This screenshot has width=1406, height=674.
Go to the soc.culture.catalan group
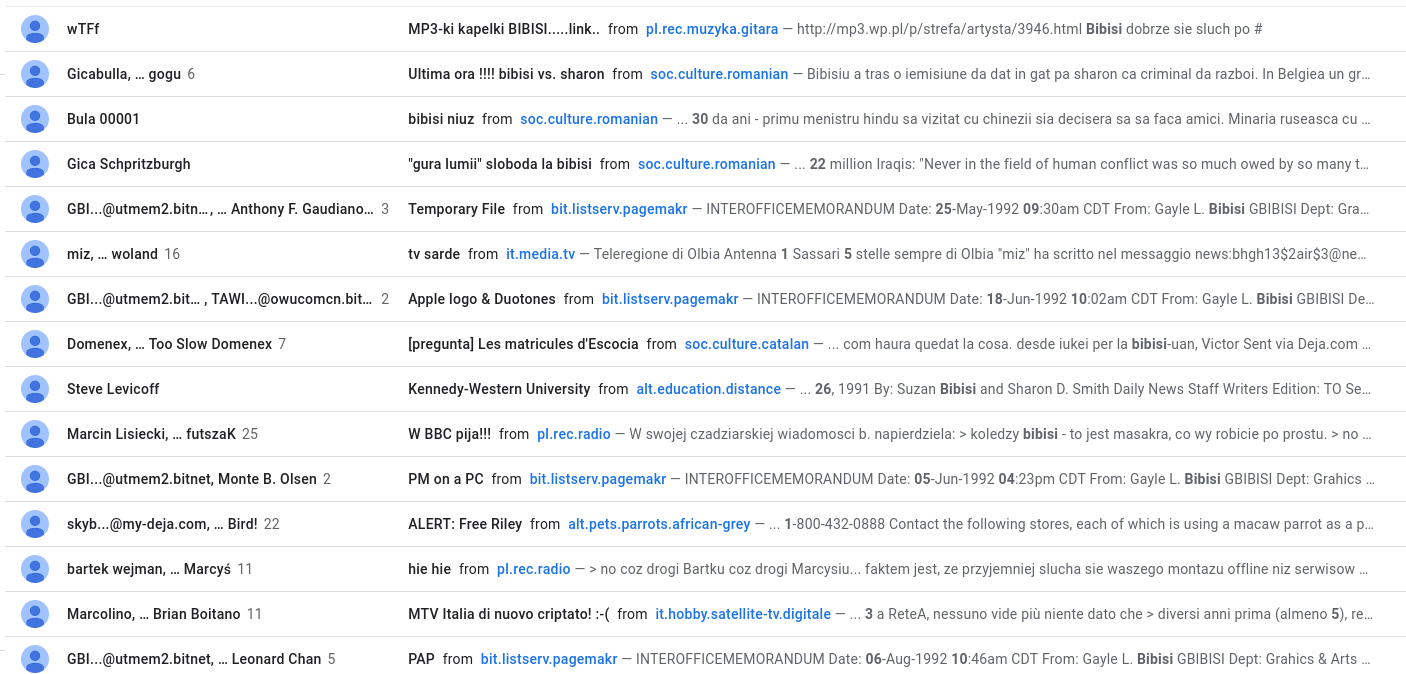[x=746, y=344]
